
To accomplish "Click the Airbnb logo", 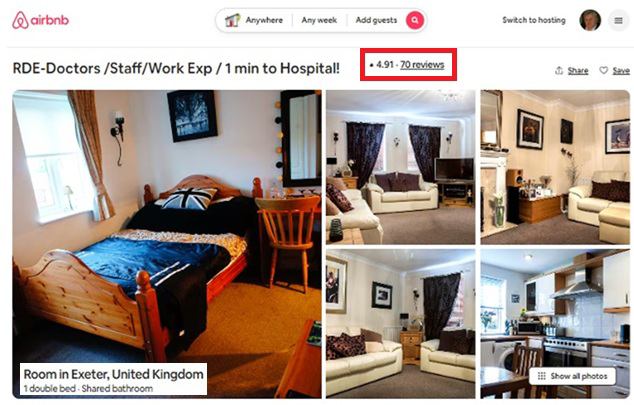I will pyautogui.click(x=40, y=20).
